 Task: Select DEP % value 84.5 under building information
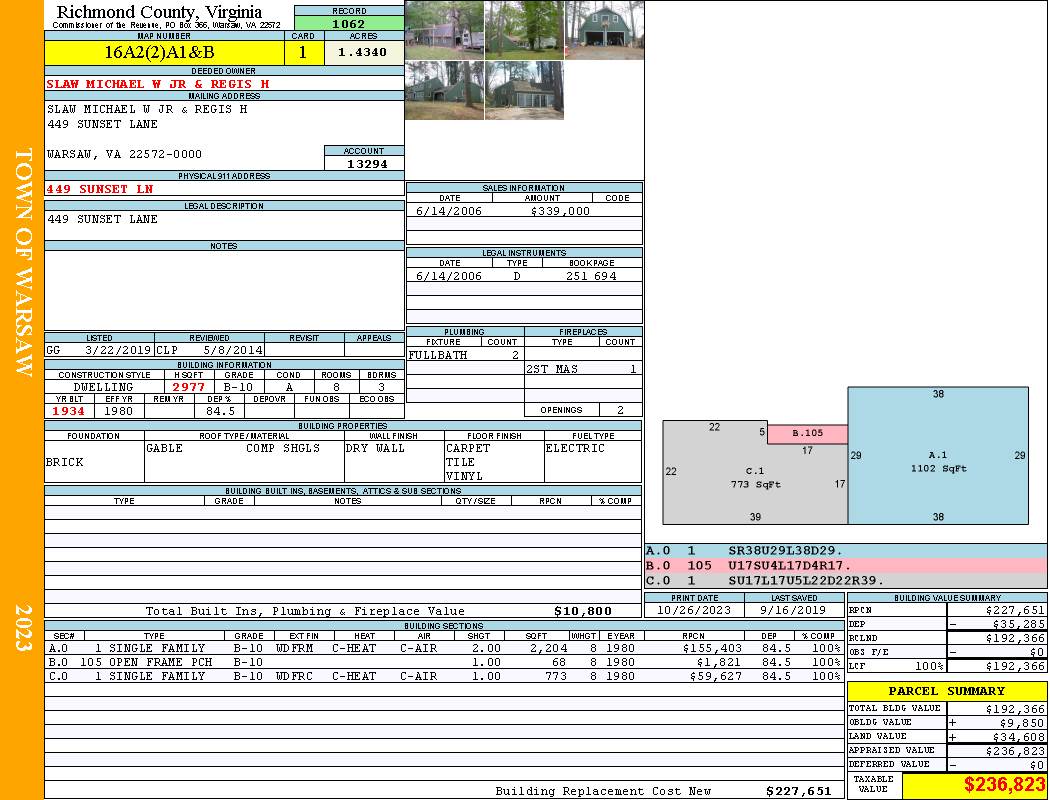click(x=220, y=411)
